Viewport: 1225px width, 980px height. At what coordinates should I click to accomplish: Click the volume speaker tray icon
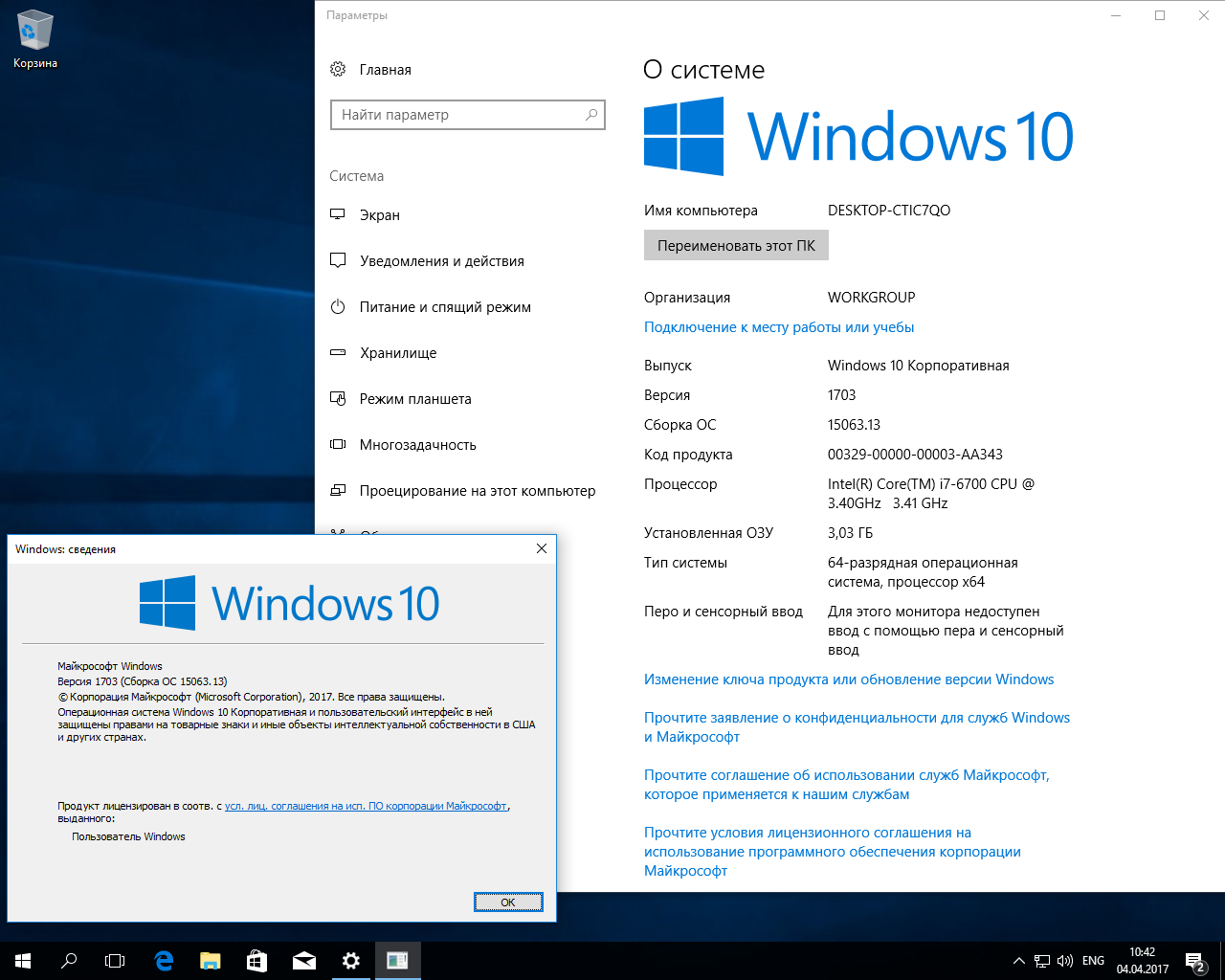pos(1065,961)
